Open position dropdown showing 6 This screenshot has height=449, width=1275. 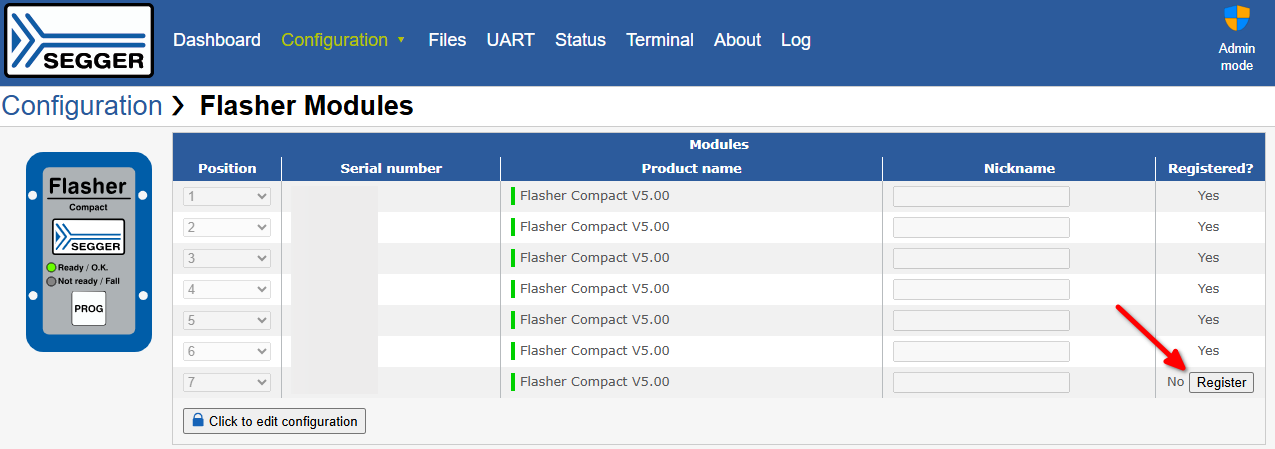coord(227,351)
